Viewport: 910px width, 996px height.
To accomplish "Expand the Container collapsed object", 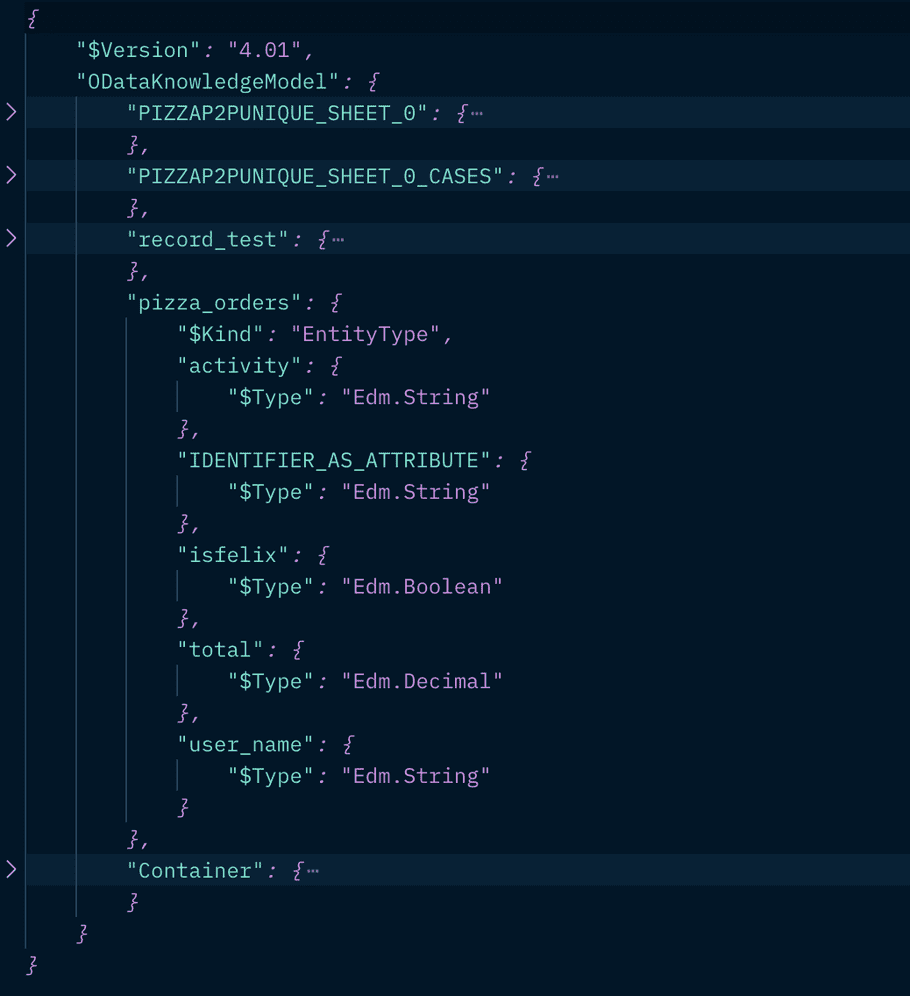I will click(12, 870).
